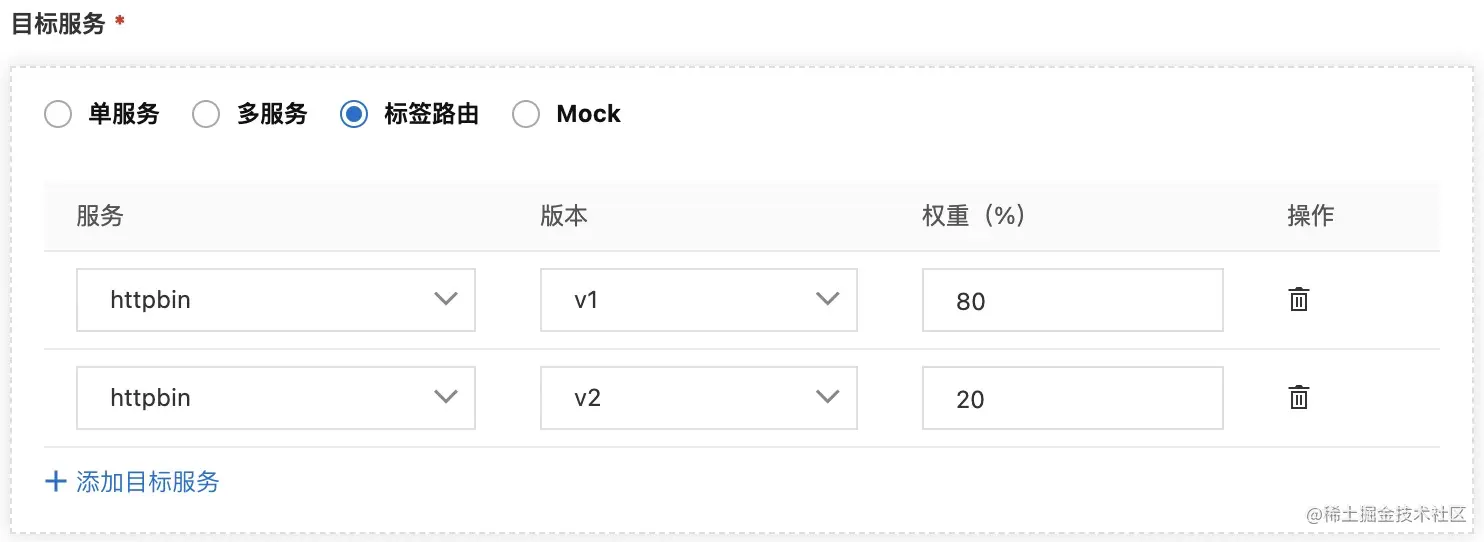This screenshot has width=1484, height=542.
Task: Delete the httpbin v1 row with trash icon
Action: pyautogui.click(x=1299, y=299)
